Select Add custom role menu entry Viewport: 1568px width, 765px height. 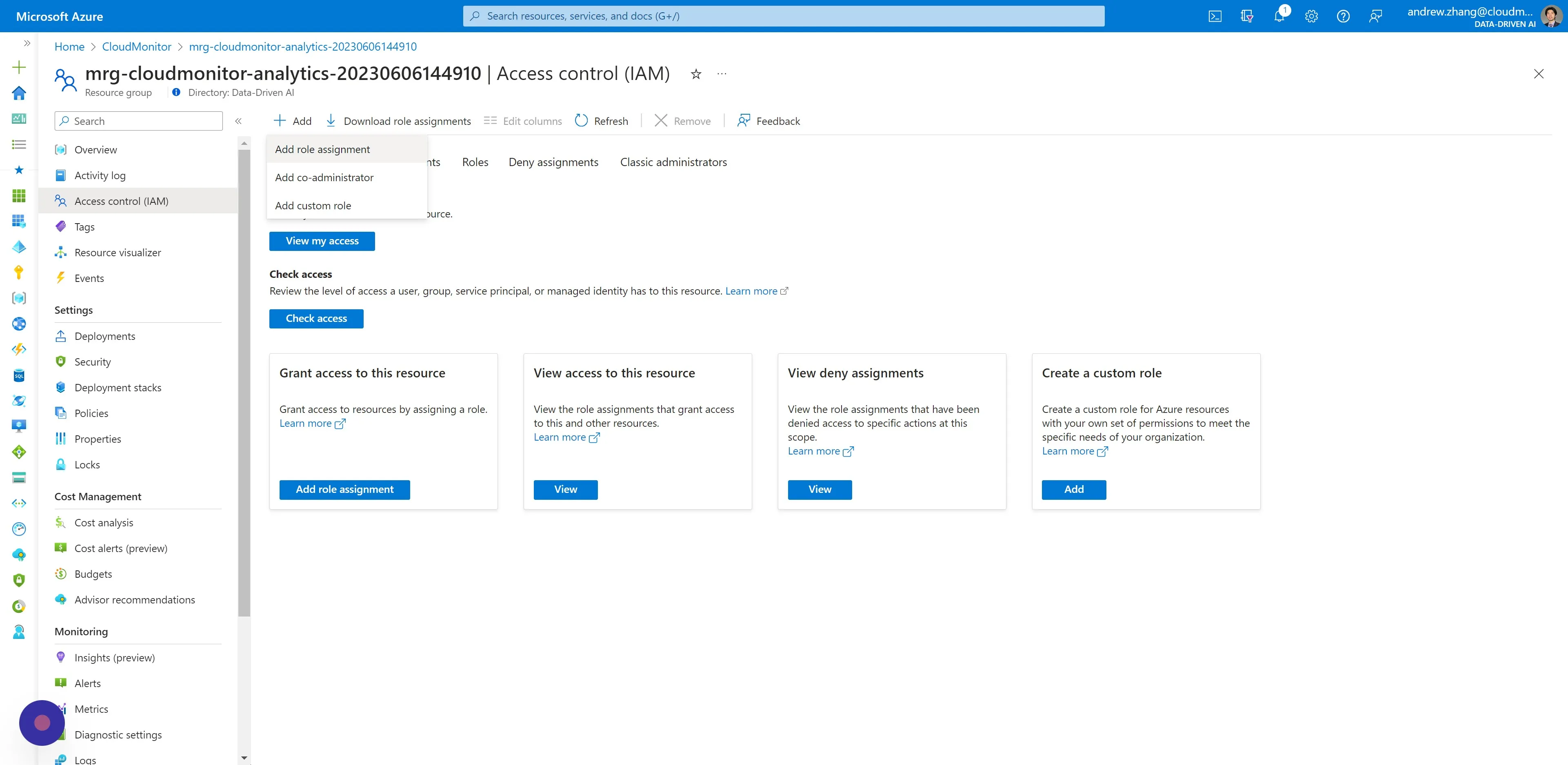click(347, 205)
